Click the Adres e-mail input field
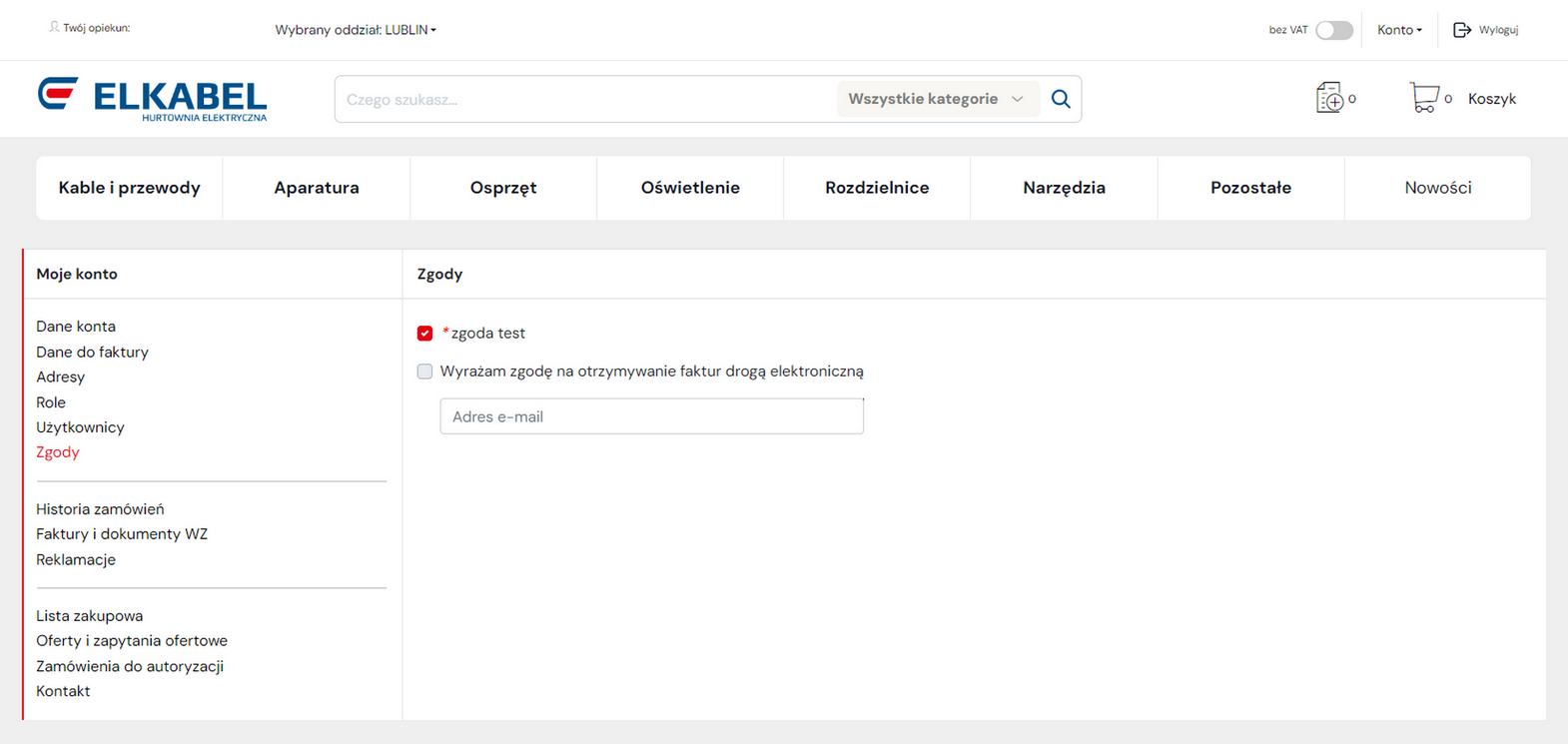This screenshot has height=744, width=1568. point(651,416)
